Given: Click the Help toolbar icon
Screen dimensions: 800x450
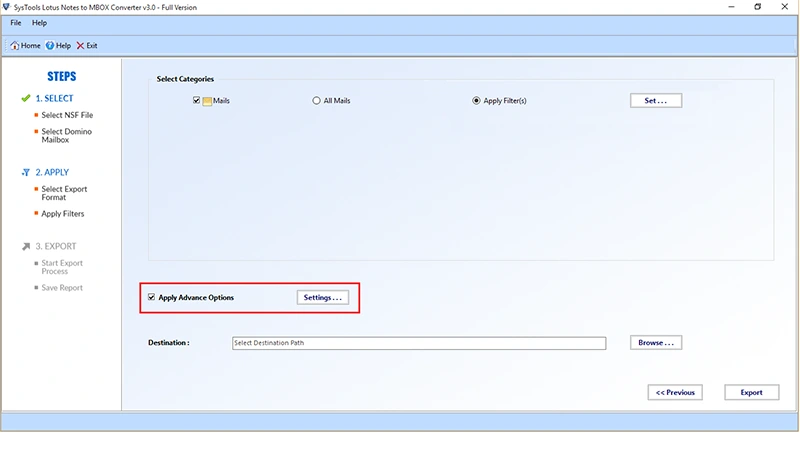Looking at the screenshot, I should click(50, 45).
